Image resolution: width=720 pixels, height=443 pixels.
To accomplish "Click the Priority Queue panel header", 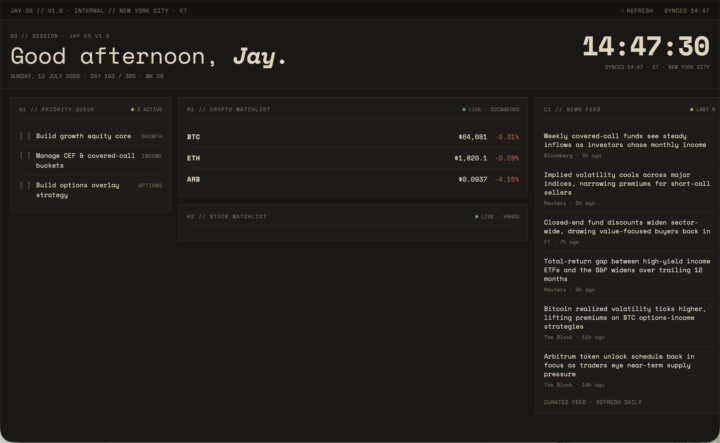I will click(56, 110).
